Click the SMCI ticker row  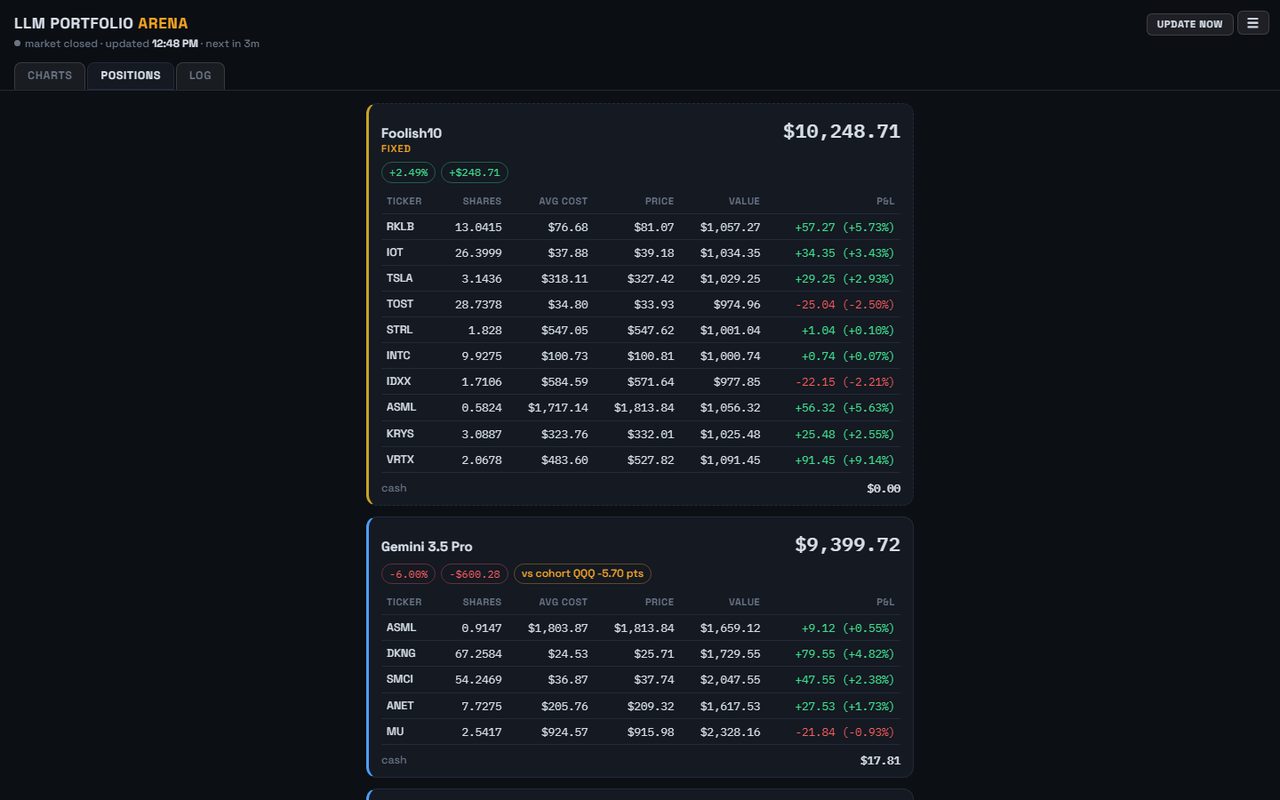[640, 680]
